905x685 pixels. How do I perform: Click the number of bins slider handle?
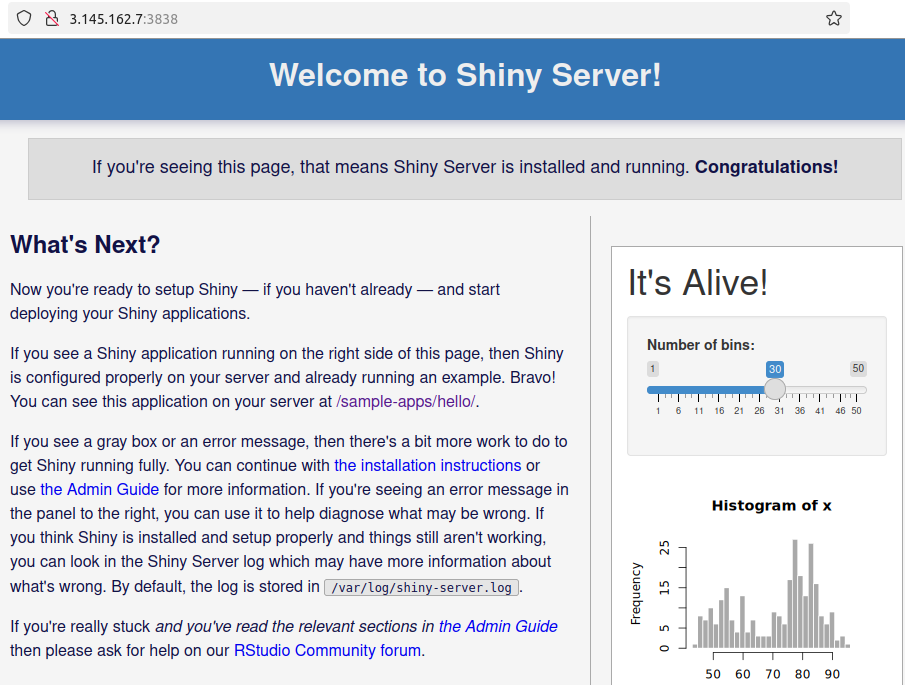coord(775,390)
